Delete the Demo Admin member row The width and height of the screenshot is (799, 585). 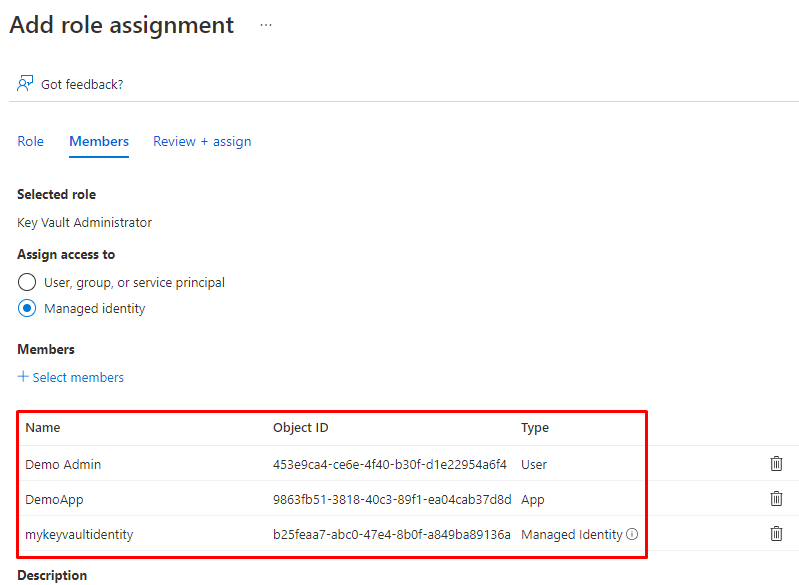click(x=776, y=463)
